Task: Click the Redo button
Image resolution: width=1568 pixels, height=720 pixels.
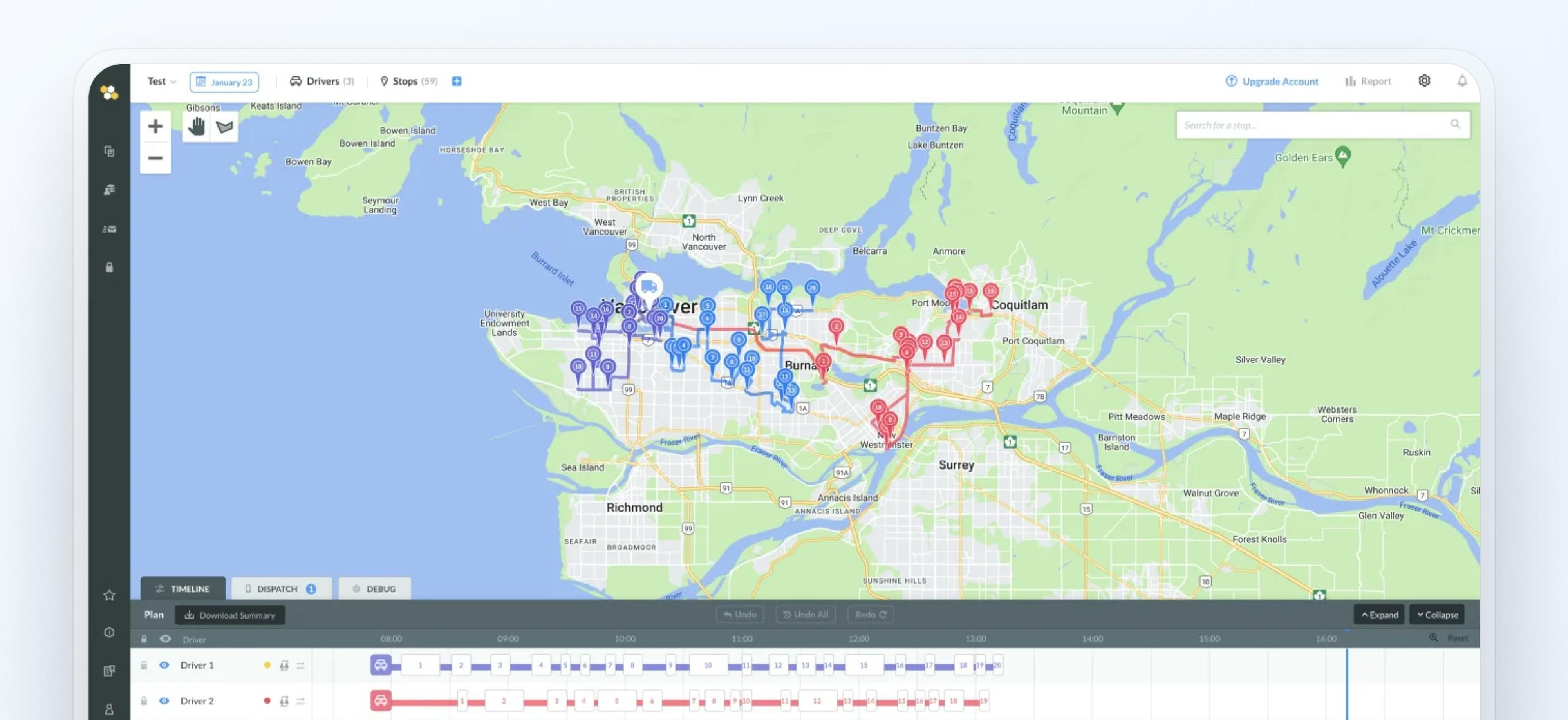Action: click(870, 615)
